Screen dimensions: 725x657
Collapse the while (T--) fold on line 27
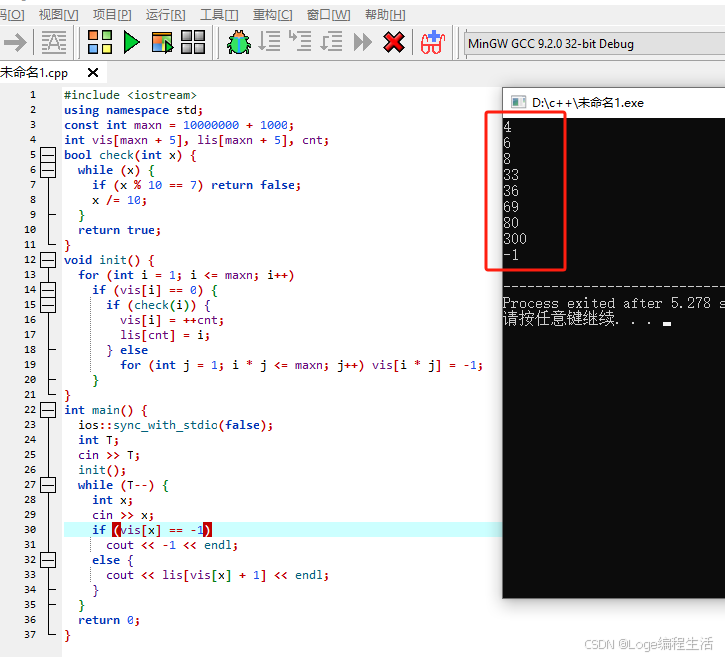point(48,485)
